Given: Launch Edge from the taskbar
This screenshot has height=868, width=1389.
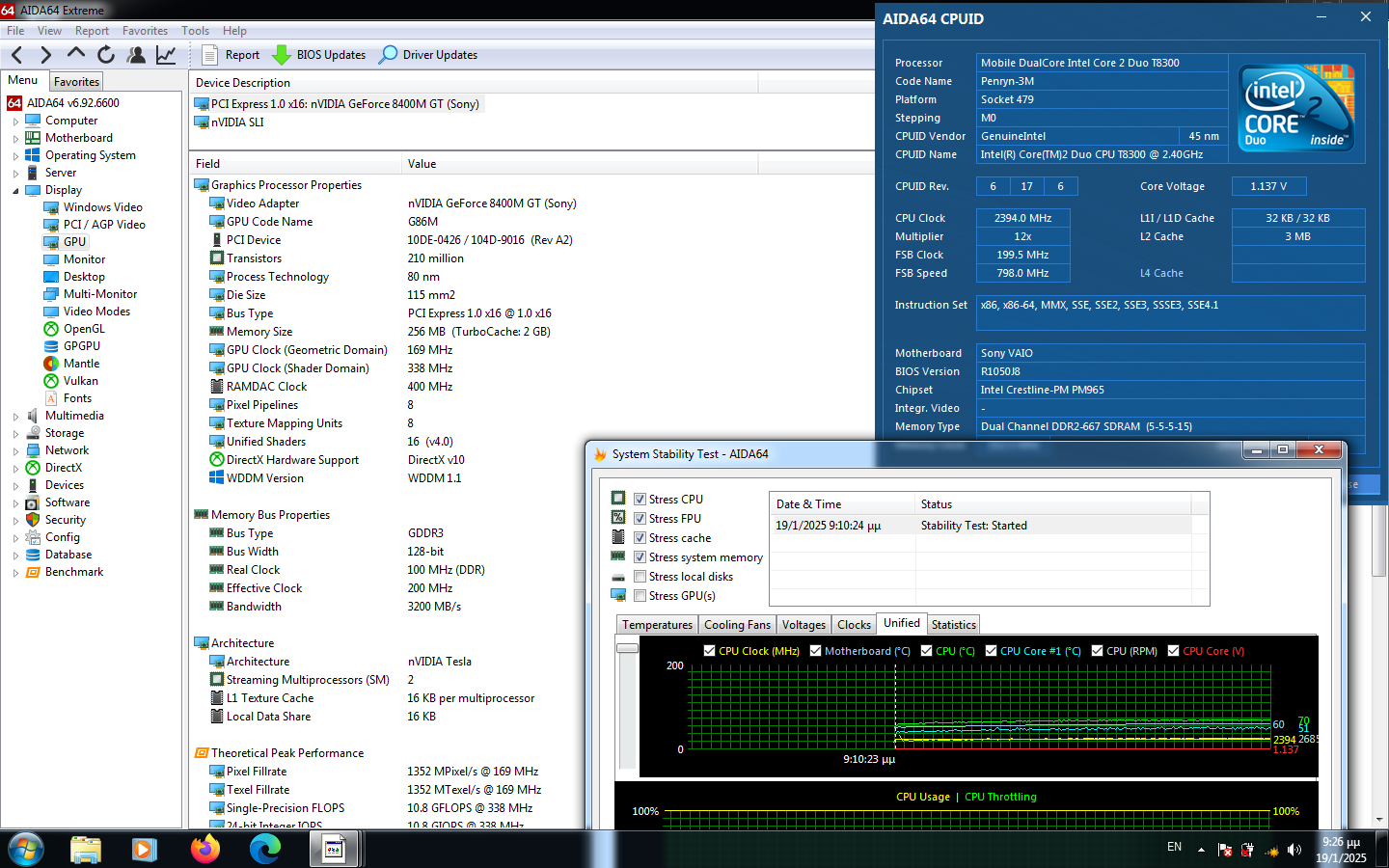Looking at the screenshot, I should 264,849.
